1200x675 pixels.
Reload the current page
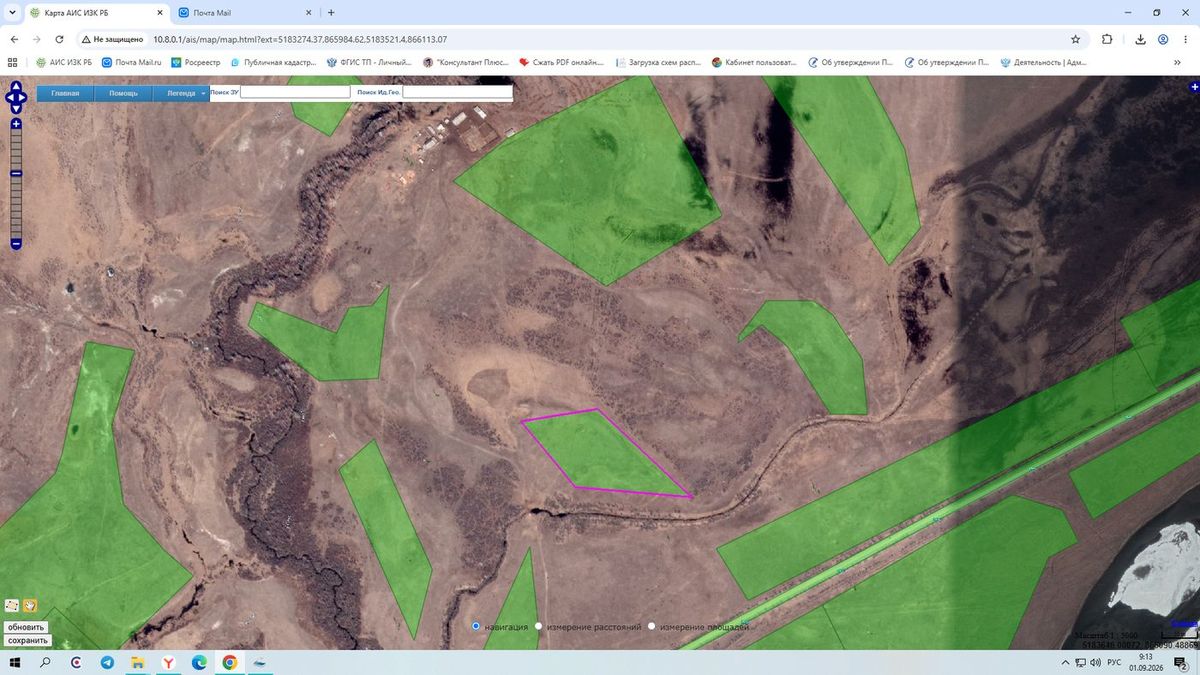(x=60, y=39)
